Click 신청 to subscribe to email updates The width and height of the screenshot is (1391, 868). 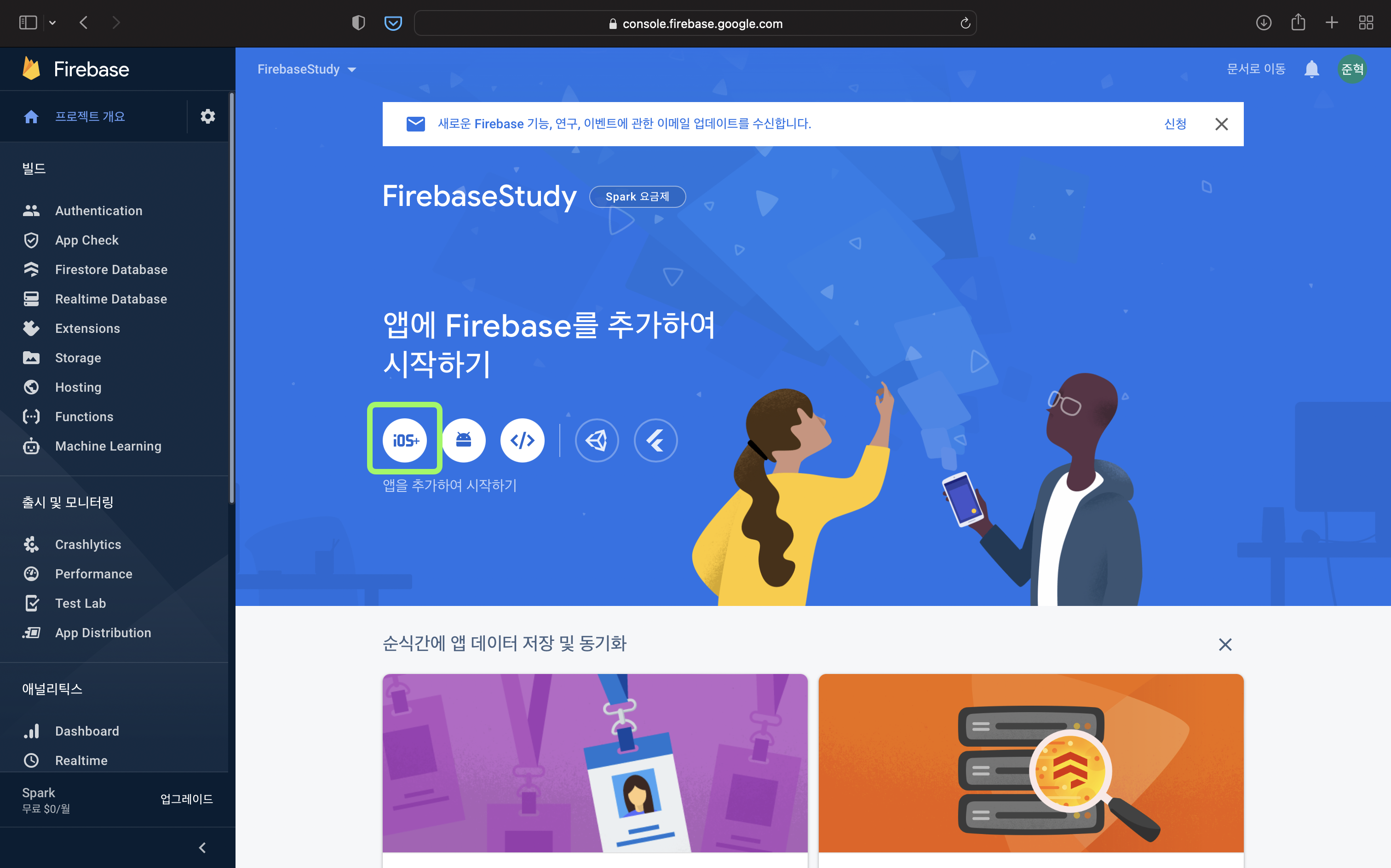(1174, 124)
